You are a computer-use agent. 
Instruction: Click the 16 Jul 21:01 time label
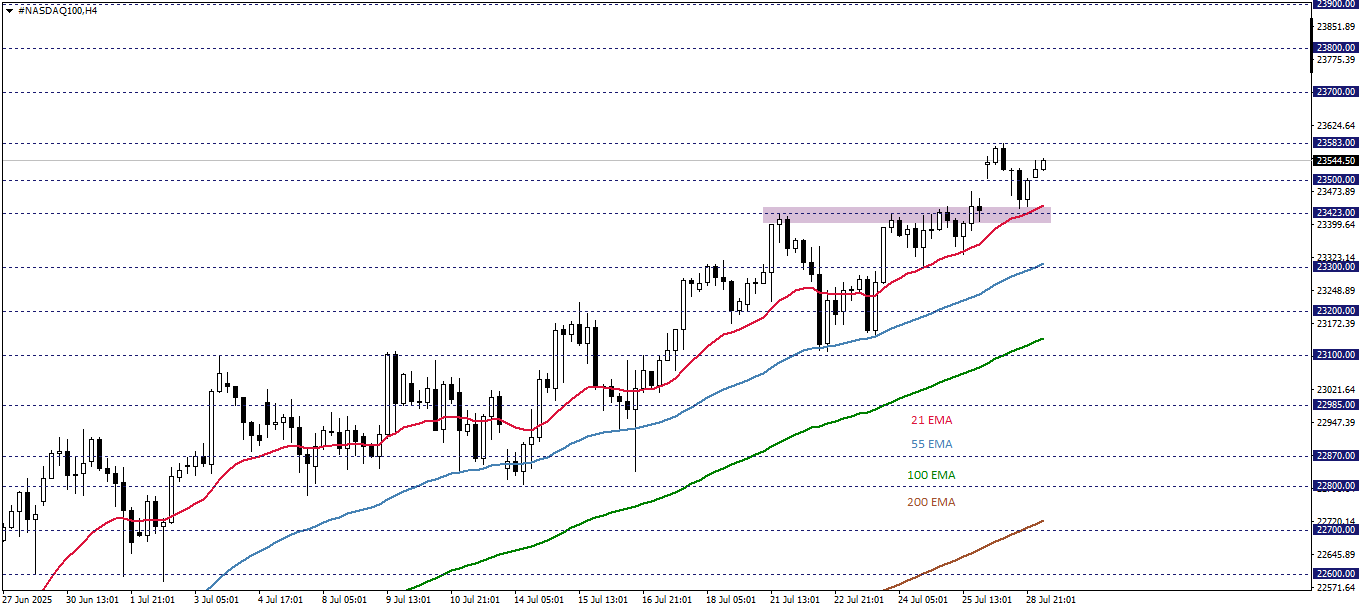(667, 601)
